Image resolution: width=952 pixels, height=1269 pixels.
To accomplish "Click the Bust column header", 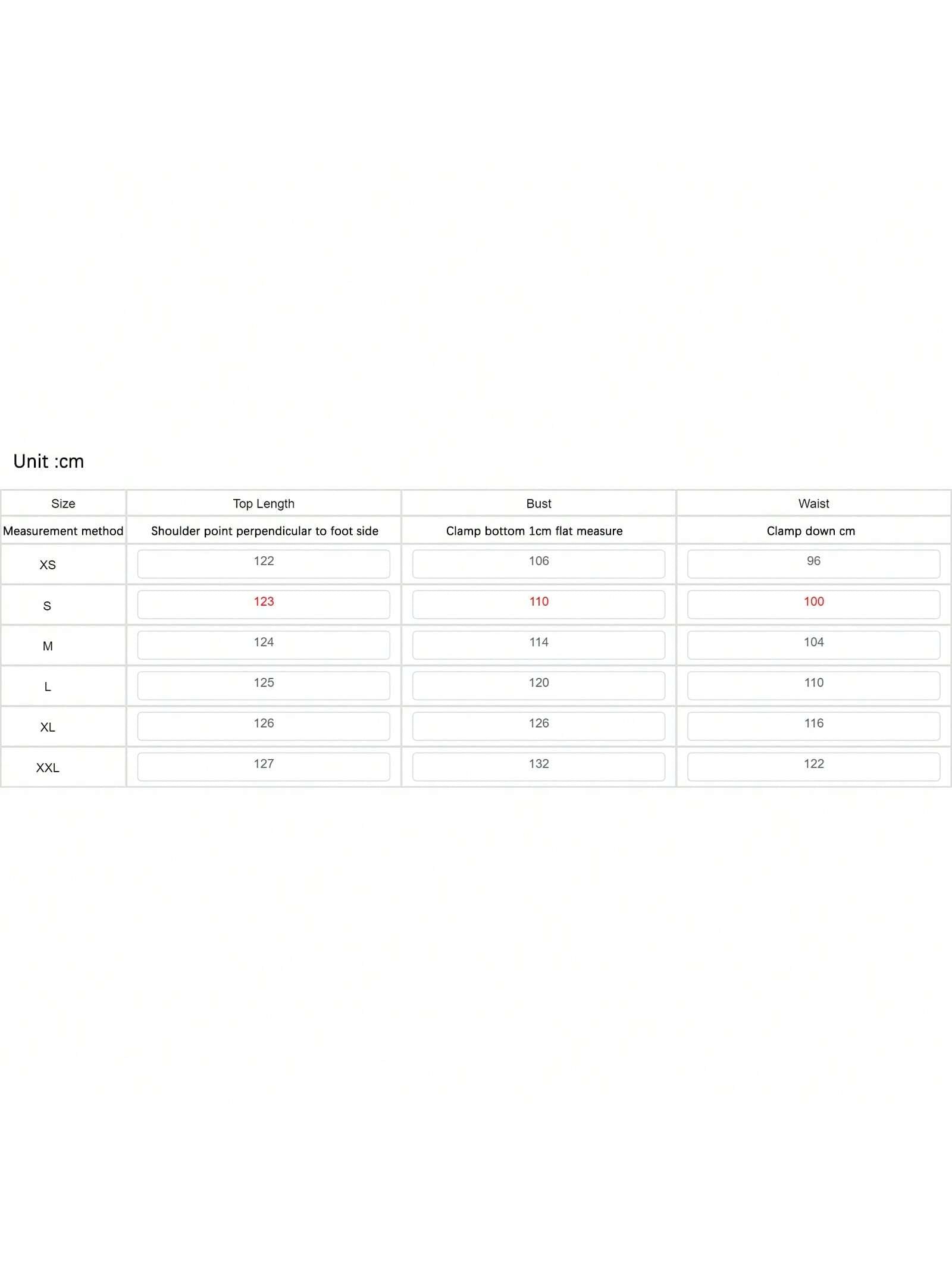I will (538, 503).
